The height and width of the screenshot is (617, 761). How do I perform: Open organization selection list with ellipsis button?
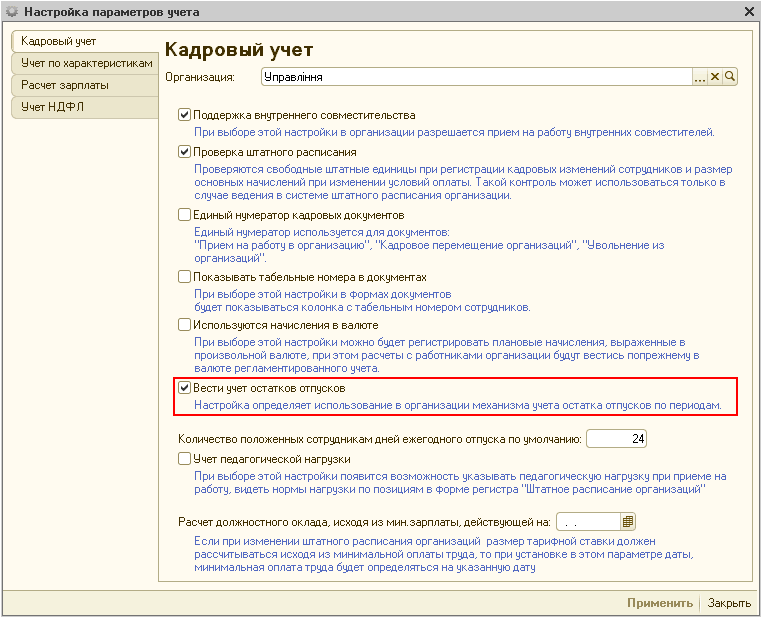700,76
